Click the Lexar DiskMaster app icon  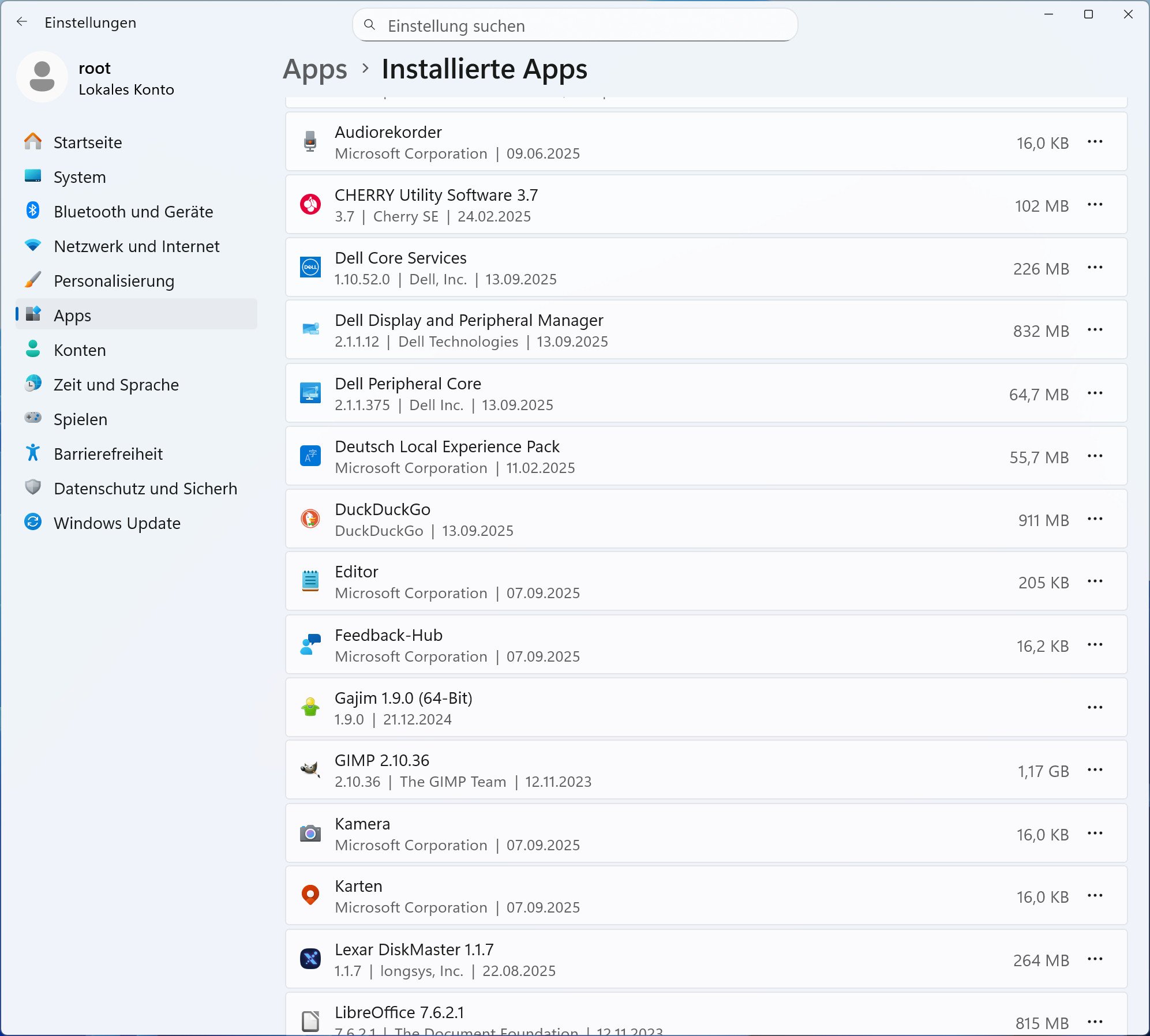click(x=310, y=959)
